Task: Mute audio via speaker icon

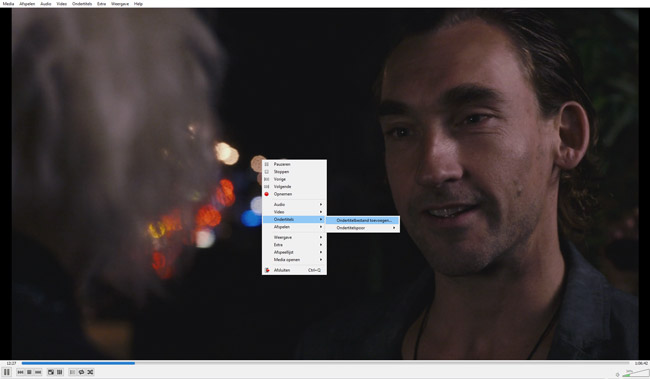Action: click(617, 374)
